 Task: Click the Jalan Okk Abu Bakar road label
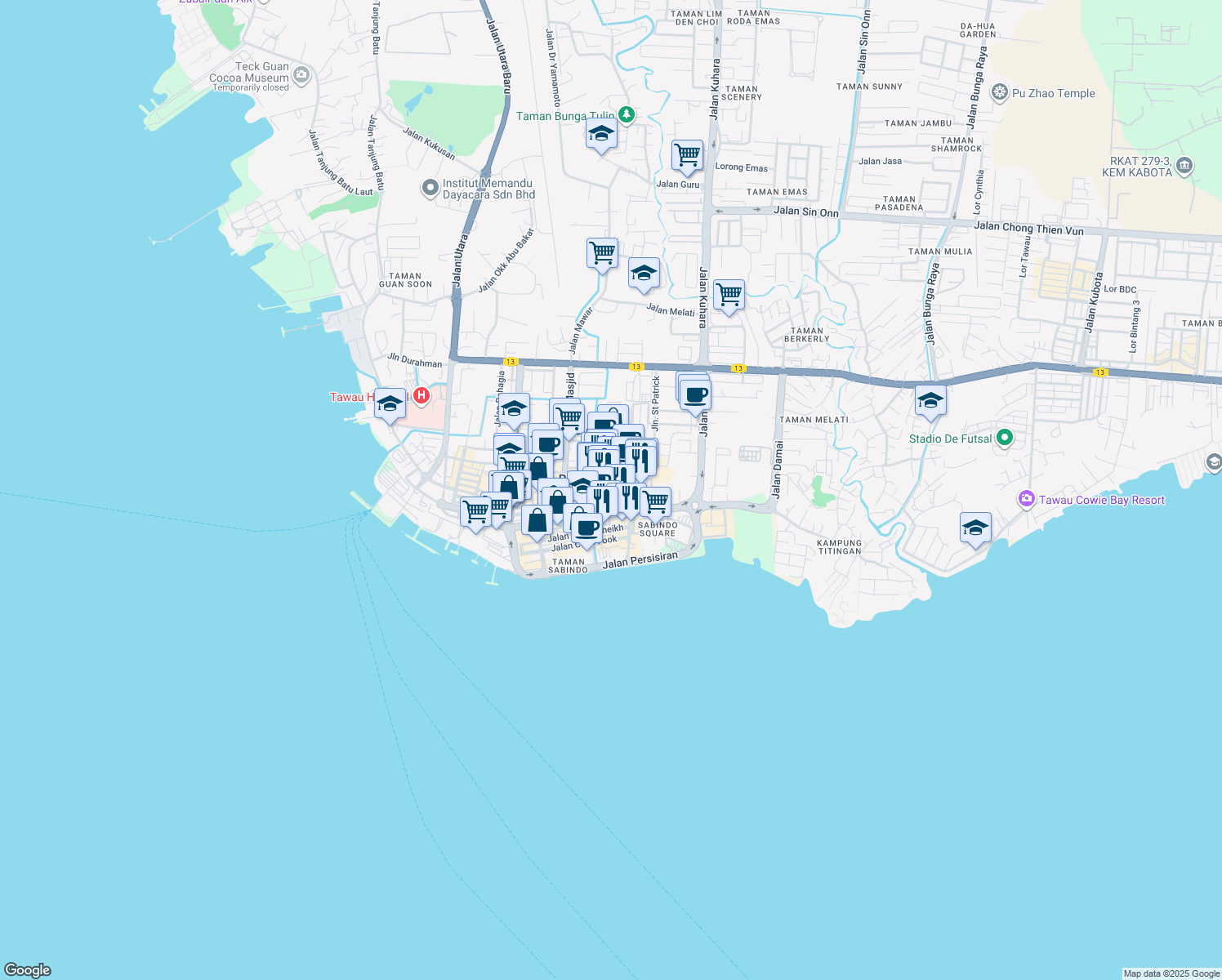point(506,261)
